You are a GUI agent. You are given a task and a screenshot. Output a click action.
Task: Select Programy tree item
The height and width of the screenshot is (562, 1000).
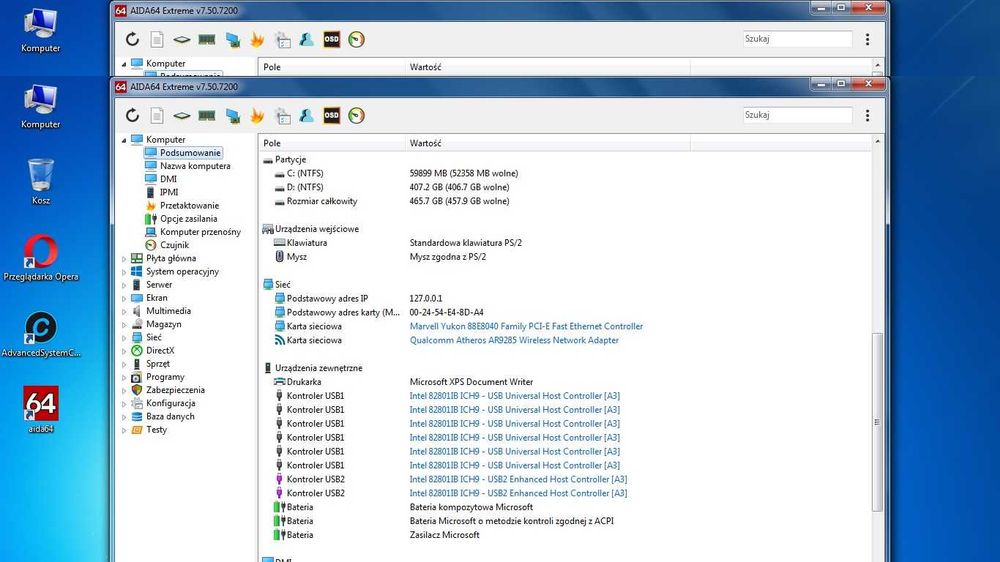tap(165, 377)
